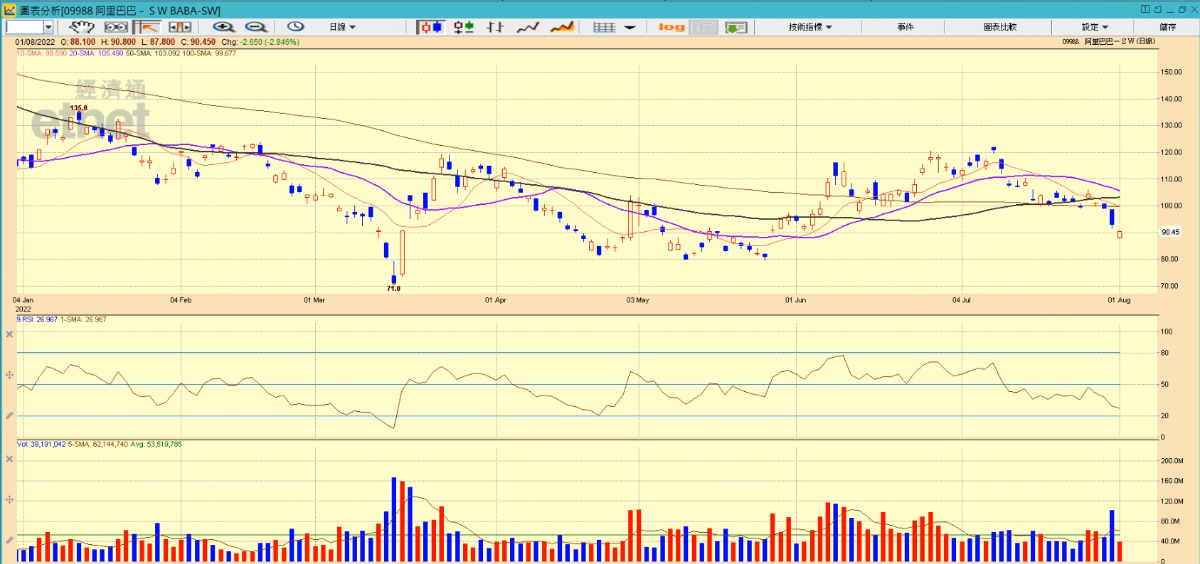Toggle the data panel display icon
The width and height of the screenshot is (1200, 564).
pyautogui.click(x=703, y=27)
